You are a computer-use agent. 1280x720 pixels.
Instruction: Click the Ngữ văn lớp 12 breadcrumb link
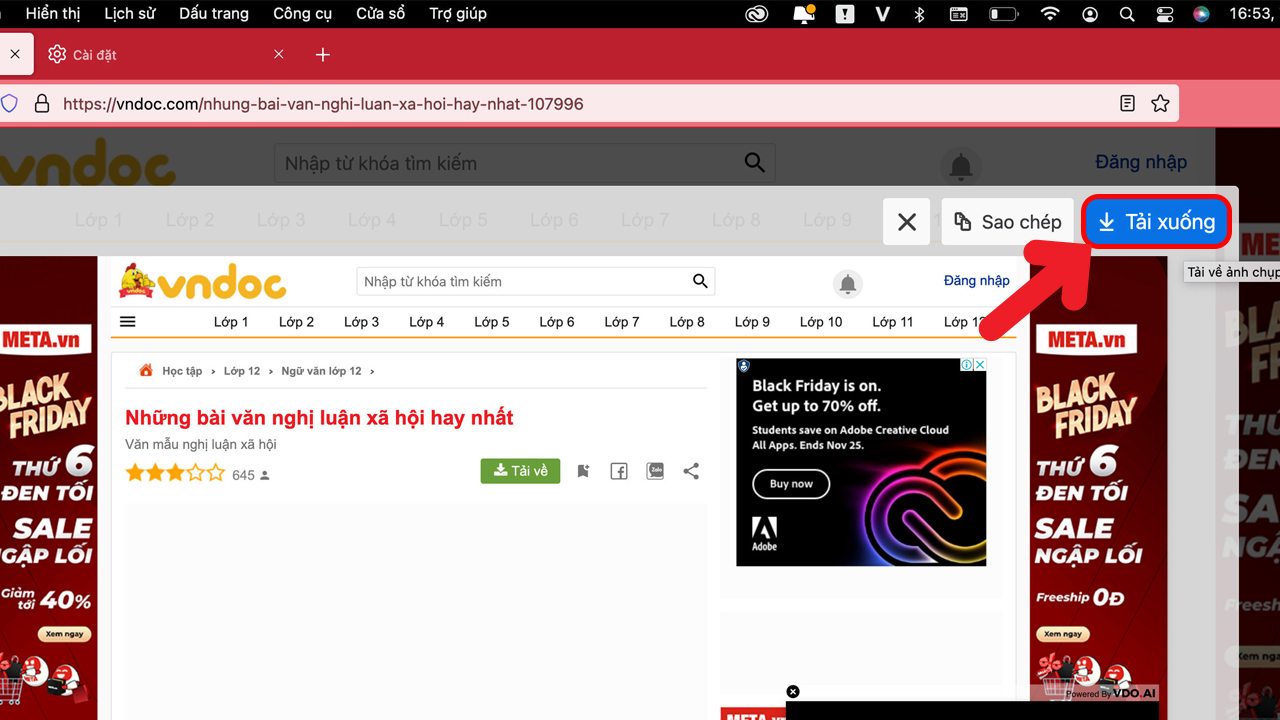pos(321,371)
